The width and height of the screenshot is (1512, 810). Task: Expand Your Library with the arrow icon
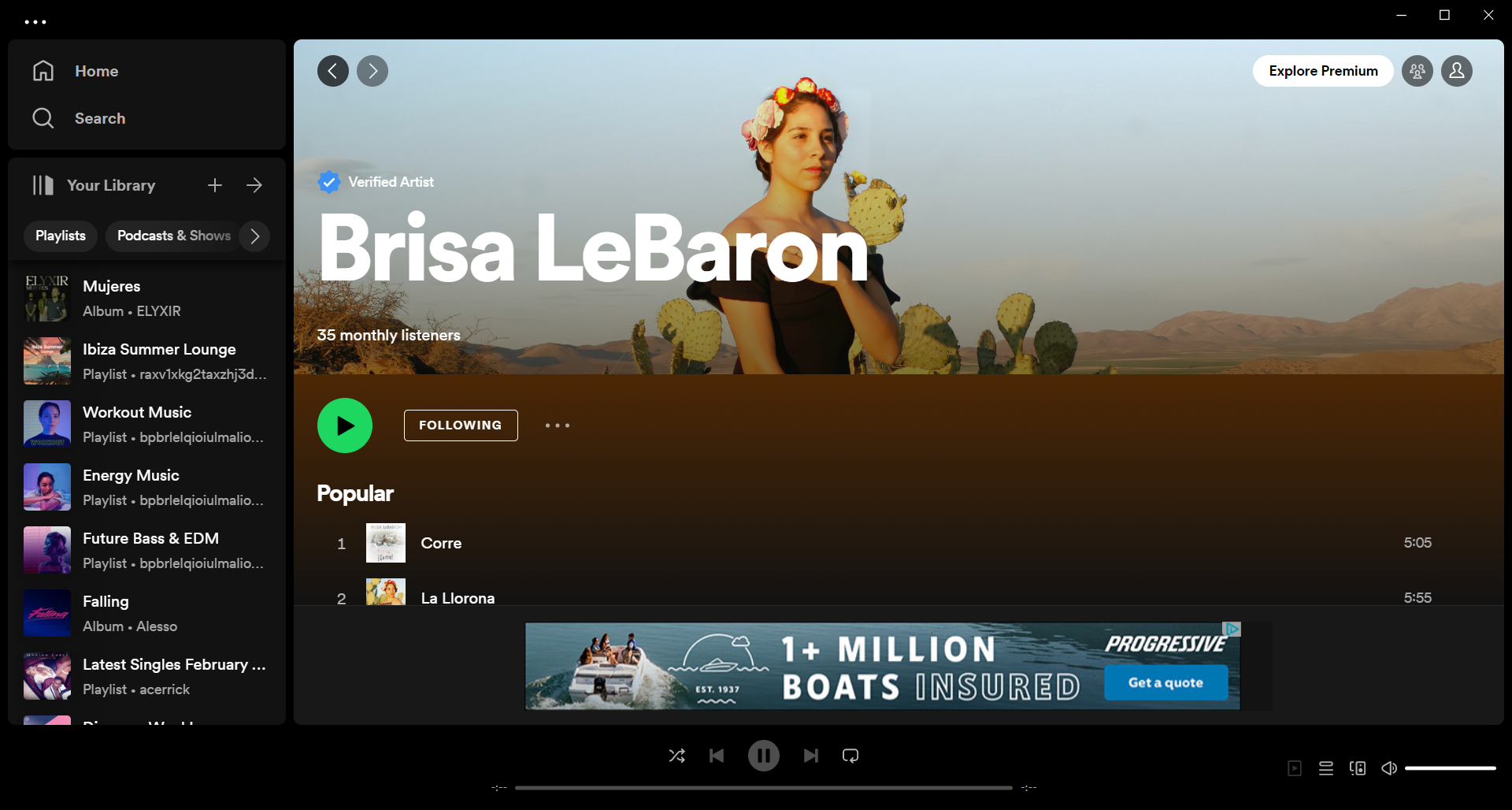click(254, 185)
